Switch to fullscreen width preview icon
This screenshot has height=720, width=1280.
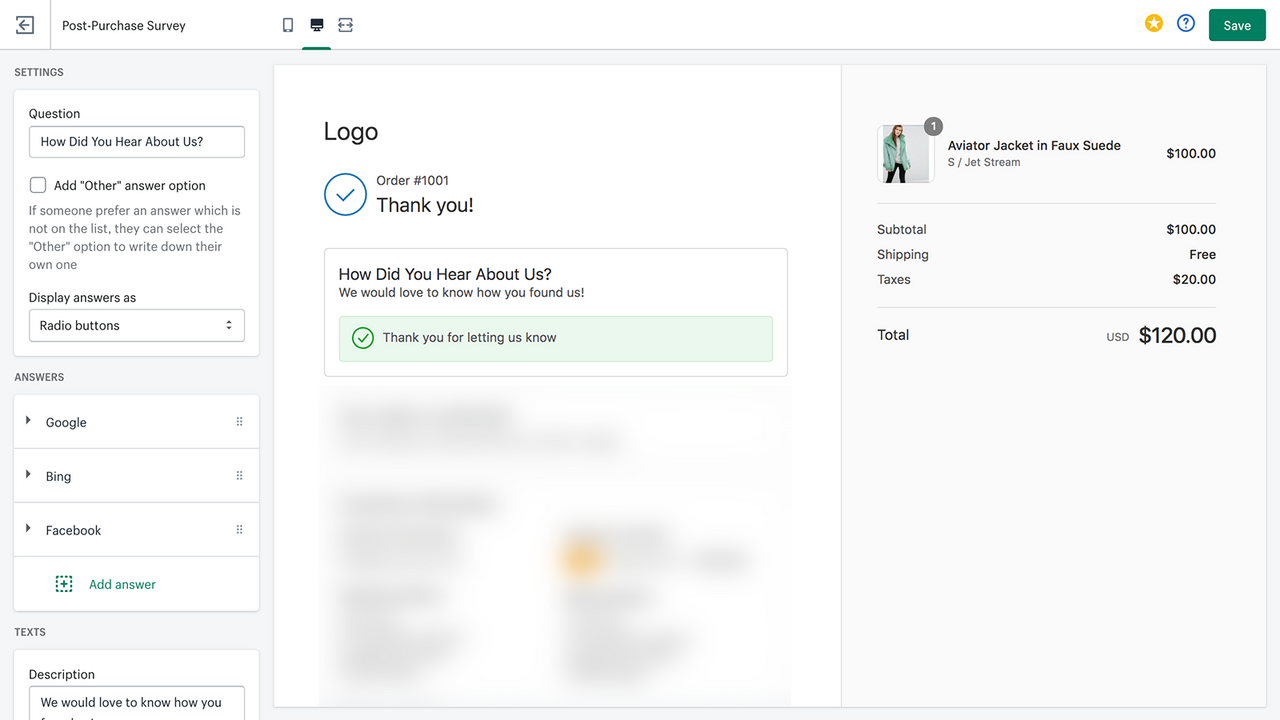click(346, 25)
